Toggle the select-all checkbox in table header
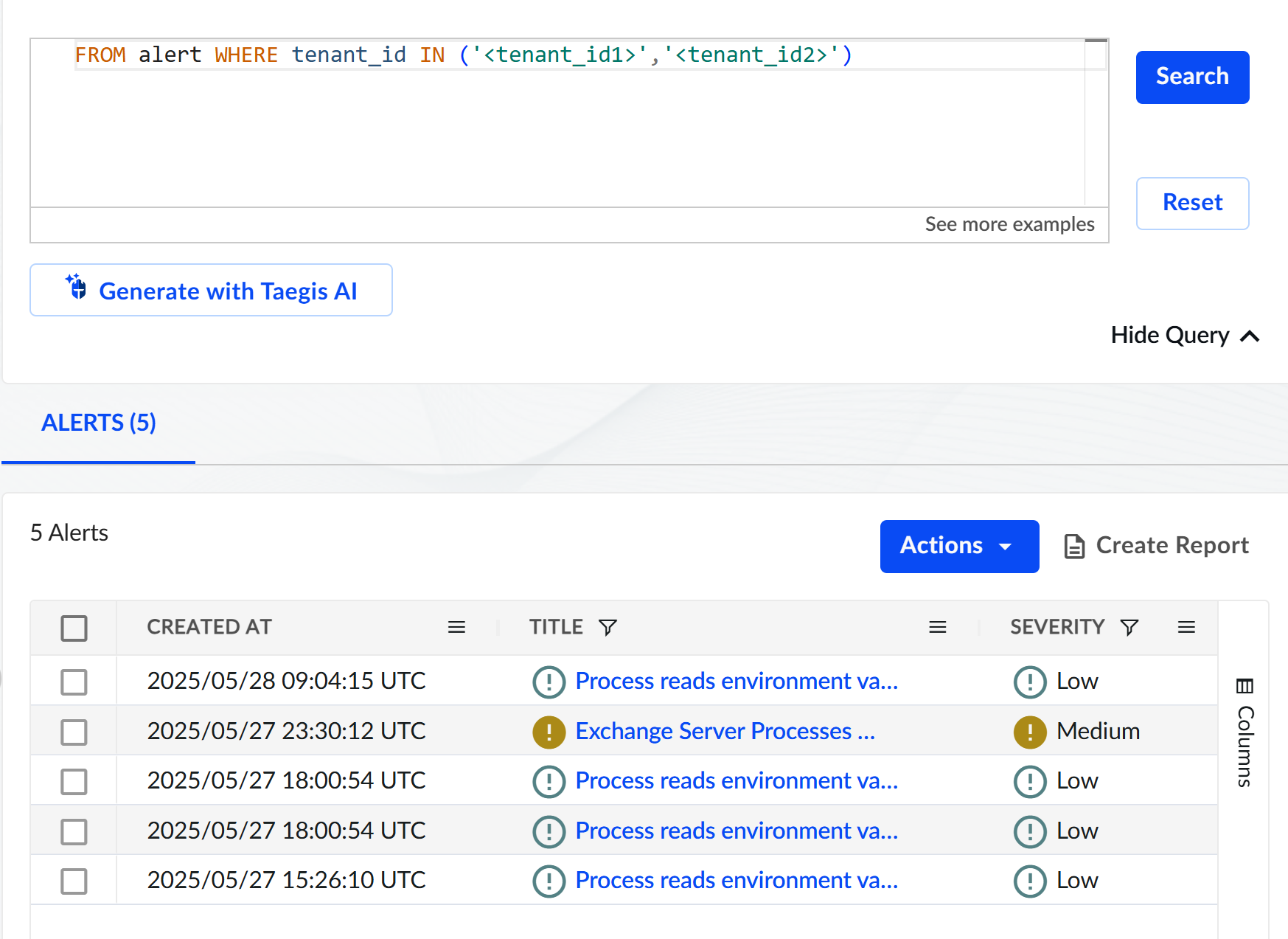1288x939 pixels. tap(74, 628)
